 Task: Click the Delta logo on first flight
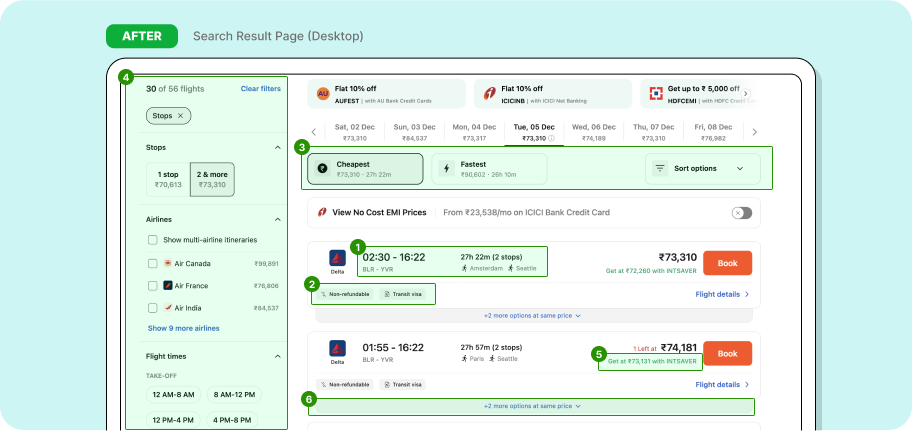pos(338,259)
